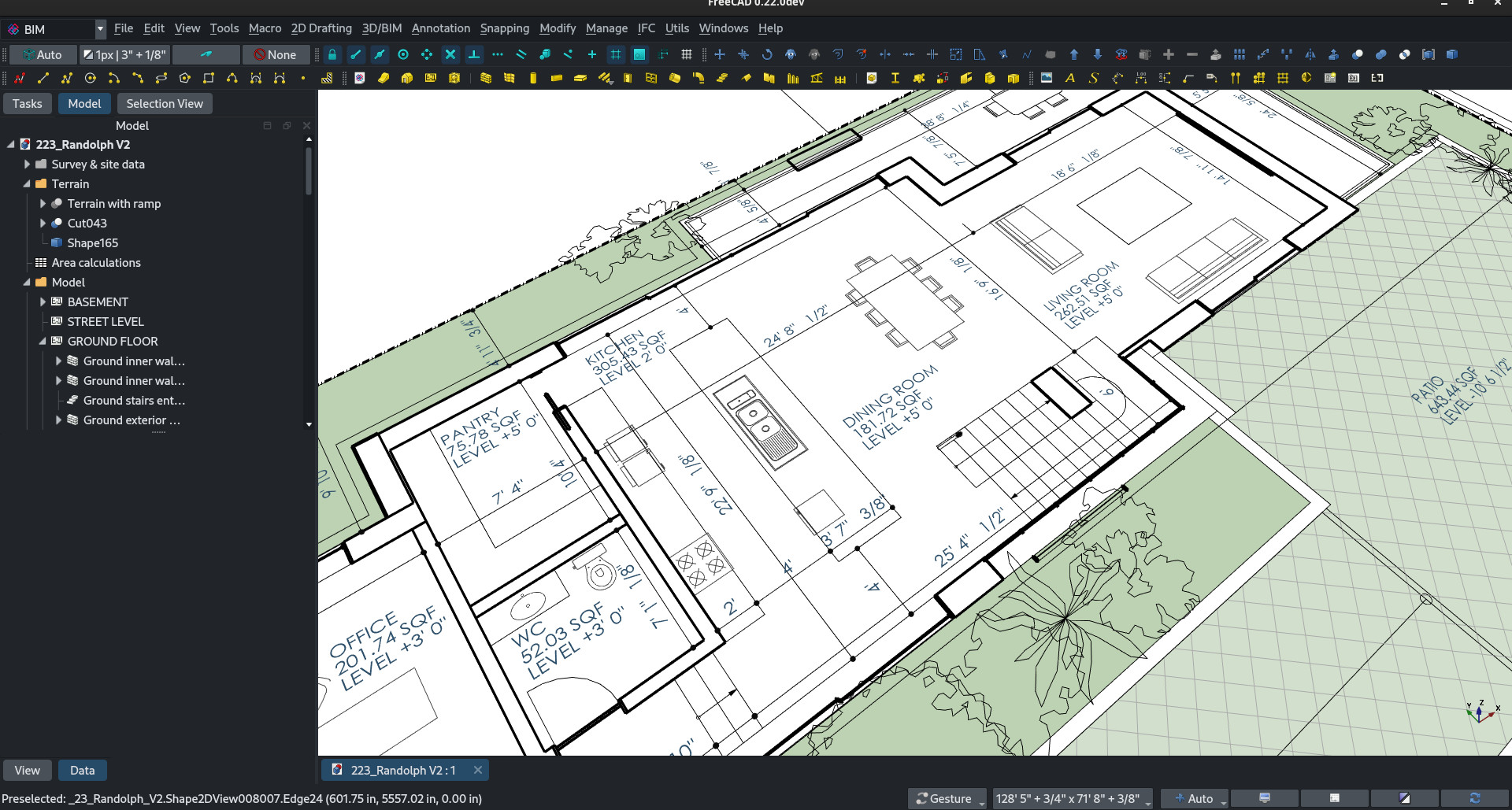This screenshot has height=810, width=1512.
Task: Select the Pipe tool
Action: (x=674, y=78)
